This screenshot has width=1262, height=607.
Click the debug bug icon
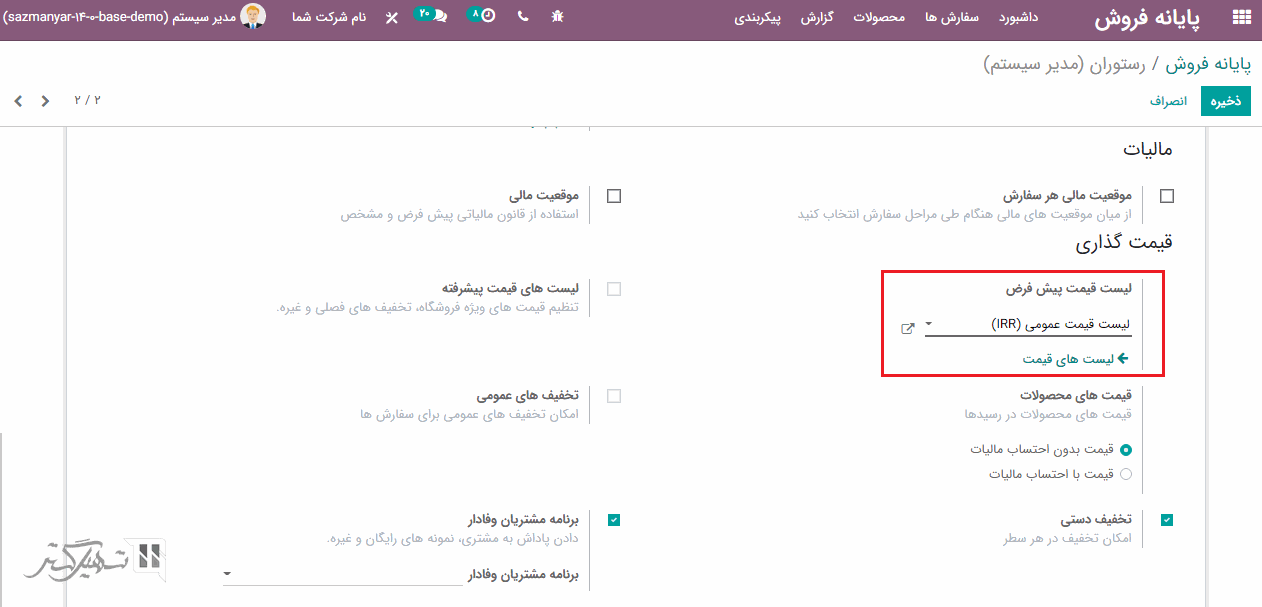pyautogui.click(x=557, y=17)
